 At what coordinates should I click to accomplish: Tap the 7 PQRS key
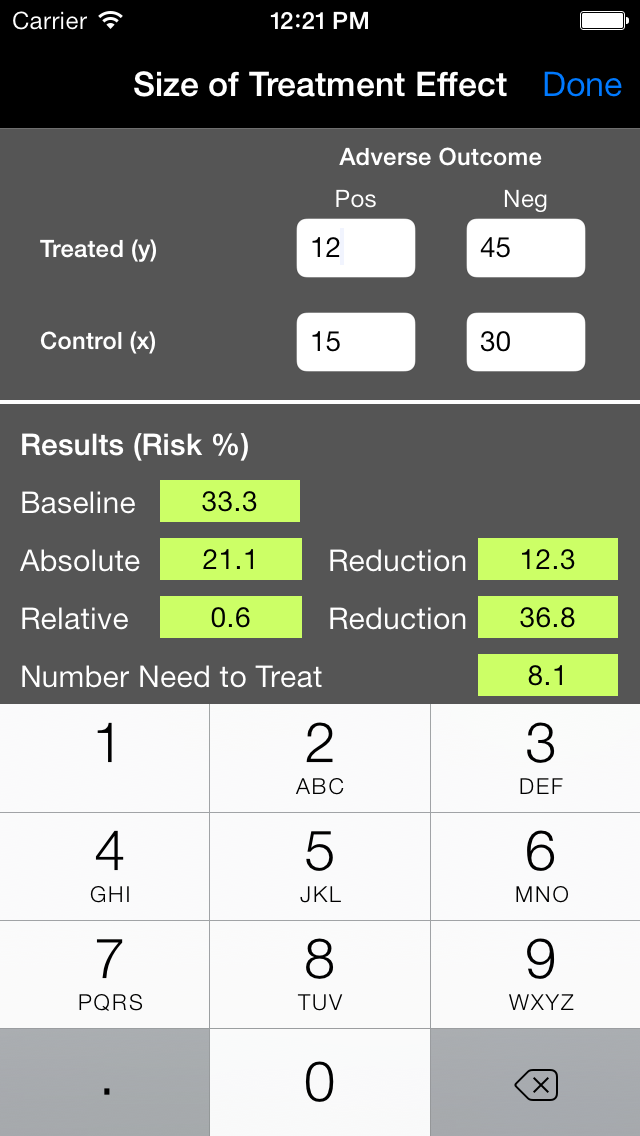(x=104, y=974)
